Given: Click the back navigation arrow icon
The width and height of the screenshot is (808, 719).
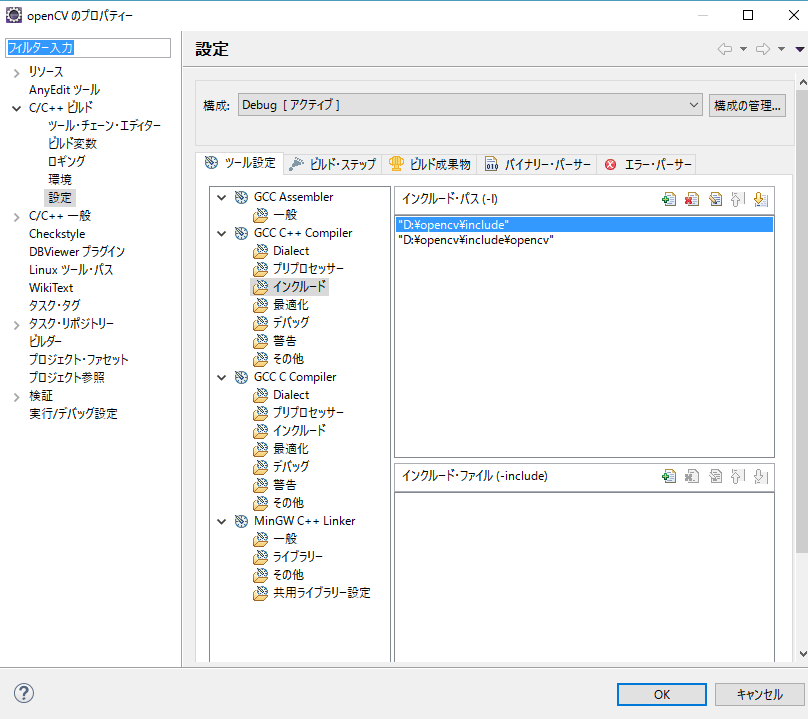Looking at the screenshot, I should 725,49.
